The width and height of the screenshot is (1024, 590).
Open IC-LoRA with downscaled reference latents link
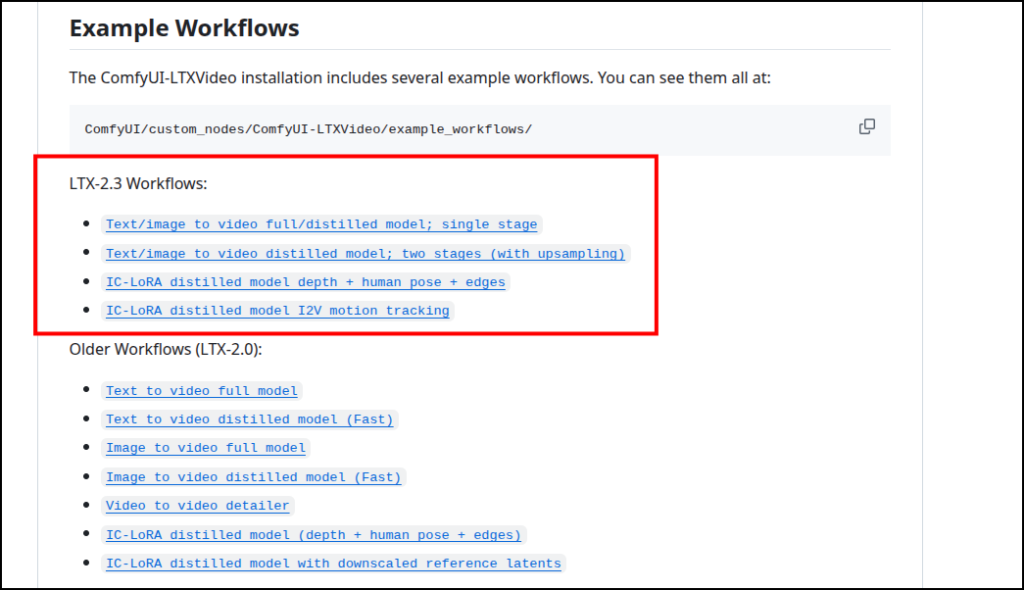[x=333, y=564]
